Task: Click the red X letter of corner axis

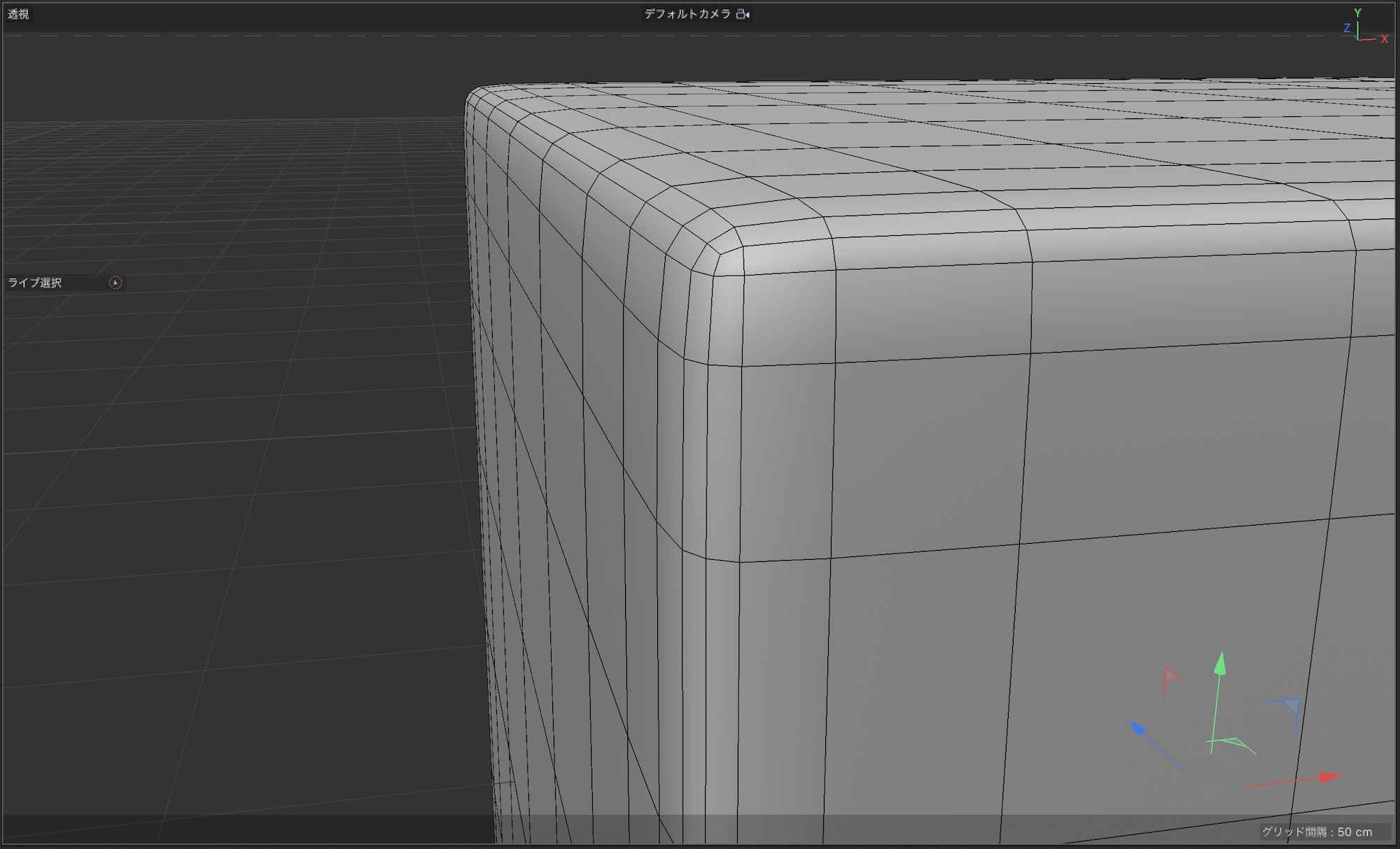Action: (x=1384, y=39)
